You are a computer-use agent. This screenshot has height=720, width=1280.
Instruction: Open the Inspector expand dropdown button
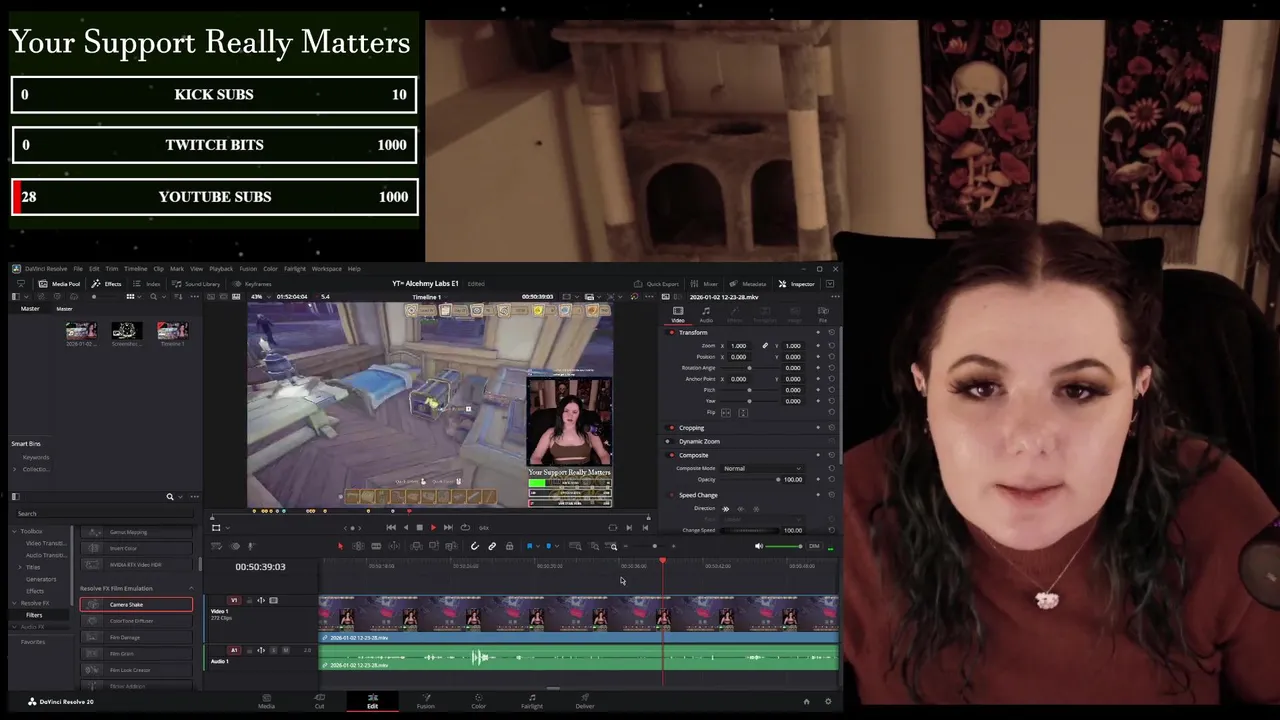(x=829, y=284)
